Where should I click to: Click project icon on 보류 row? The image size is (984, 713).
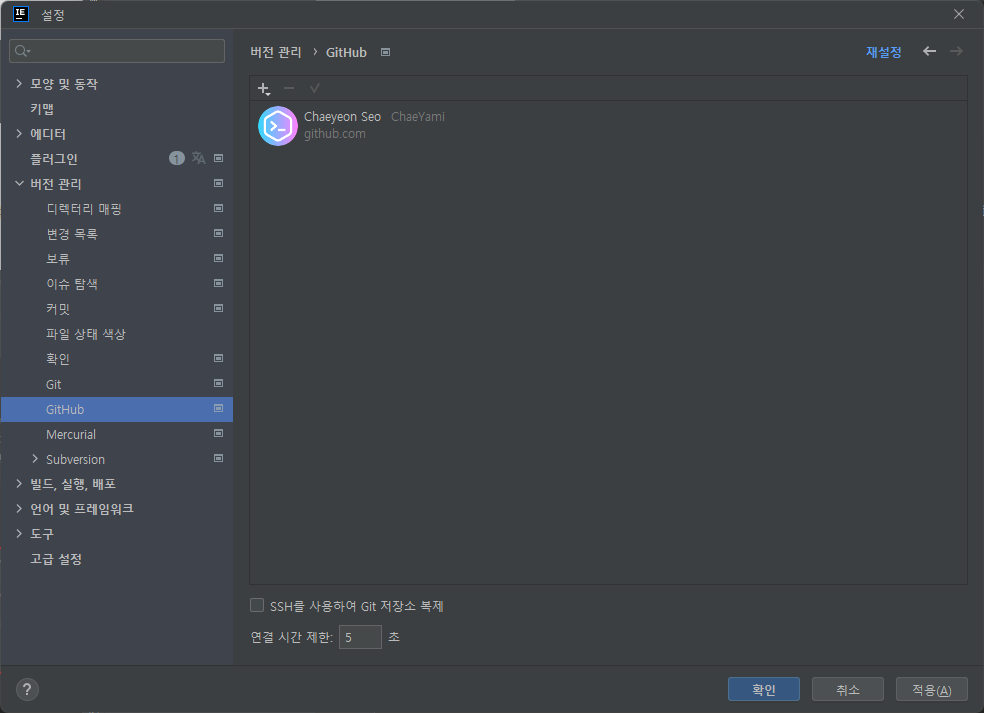tap(218, 258)
